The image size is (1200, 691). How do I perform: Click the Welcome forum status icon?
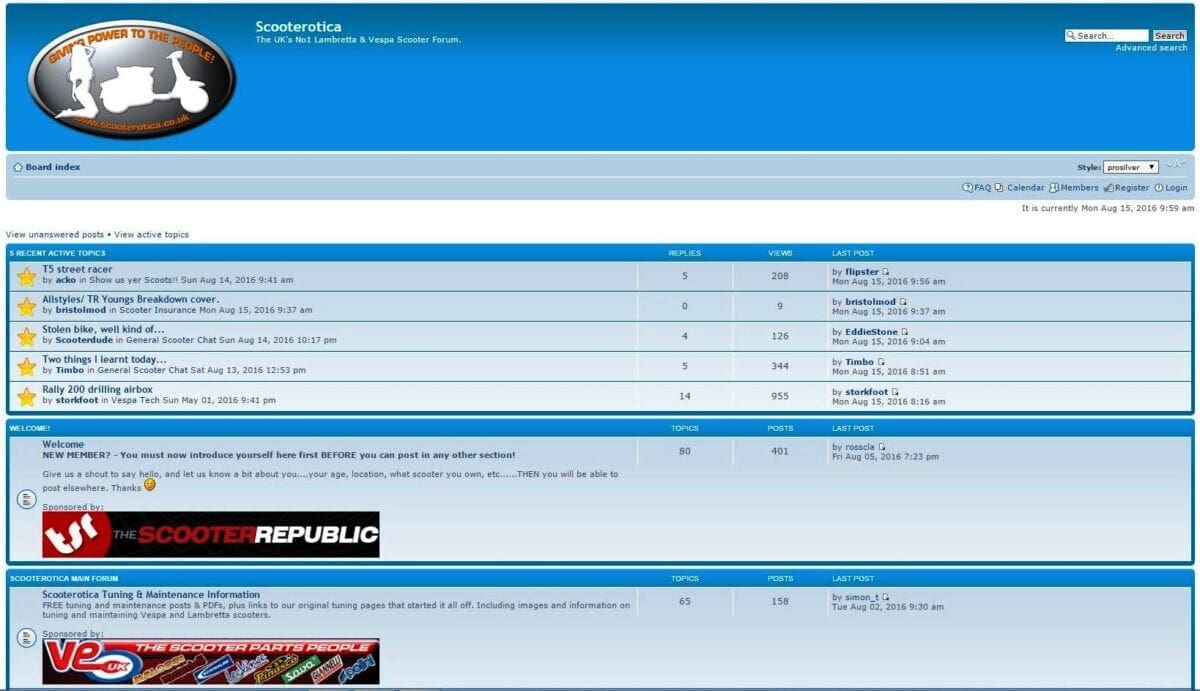point(27,498)
